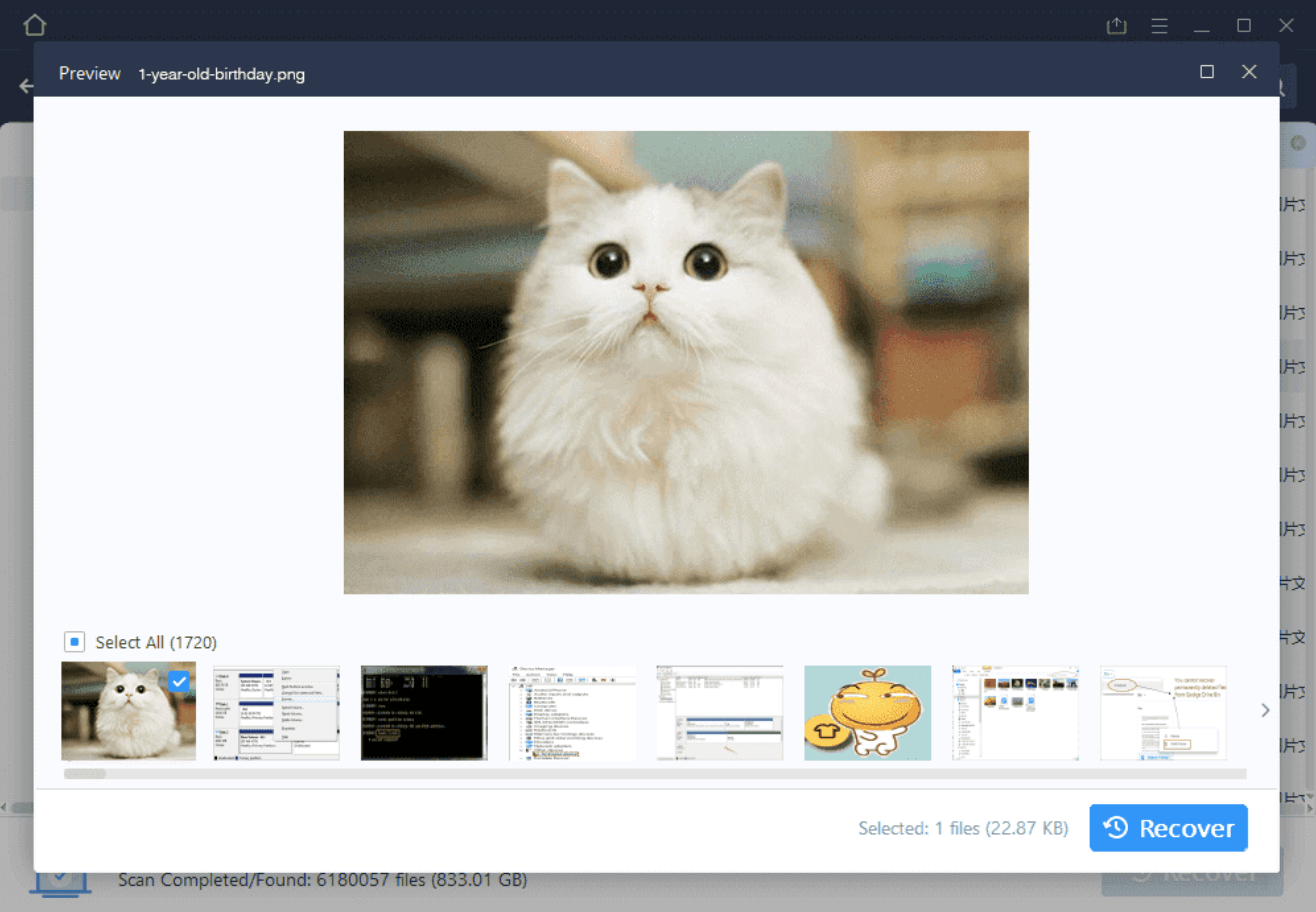Toggle selection of the smiley sticker thumbnail
The width and height of the screenshot is (1316, 912).
[x=867, y=710]
